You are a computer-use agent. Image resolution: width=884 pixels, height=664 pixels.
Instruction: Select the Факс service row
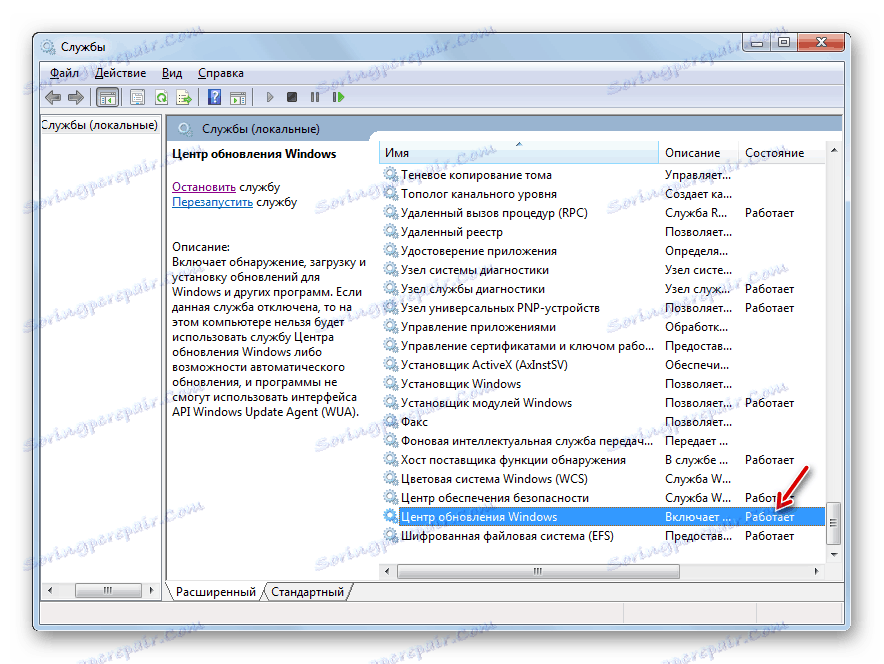[x=603, y=422]
